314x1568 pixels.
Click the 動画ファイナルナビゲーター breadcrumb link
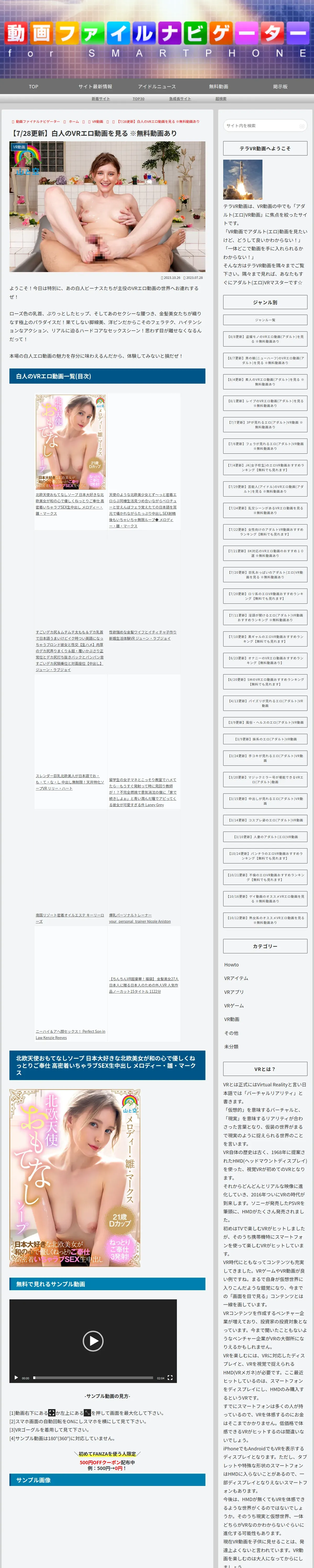click(x=38, y=121)
